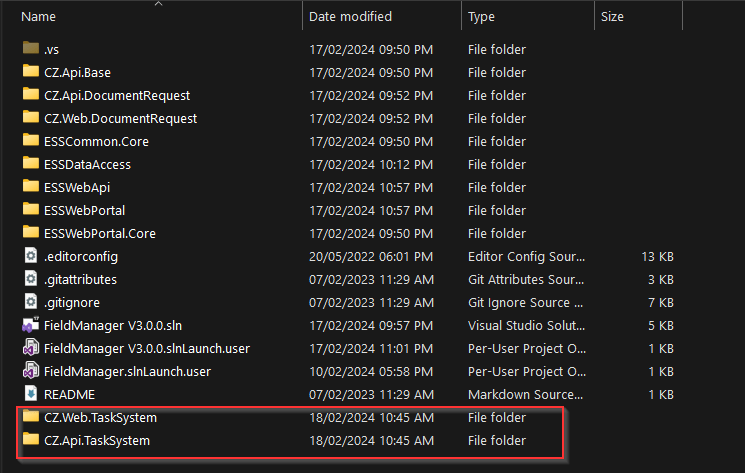Sort by the Size column header
The image size is (745, 473).
(x=612, y=17)
